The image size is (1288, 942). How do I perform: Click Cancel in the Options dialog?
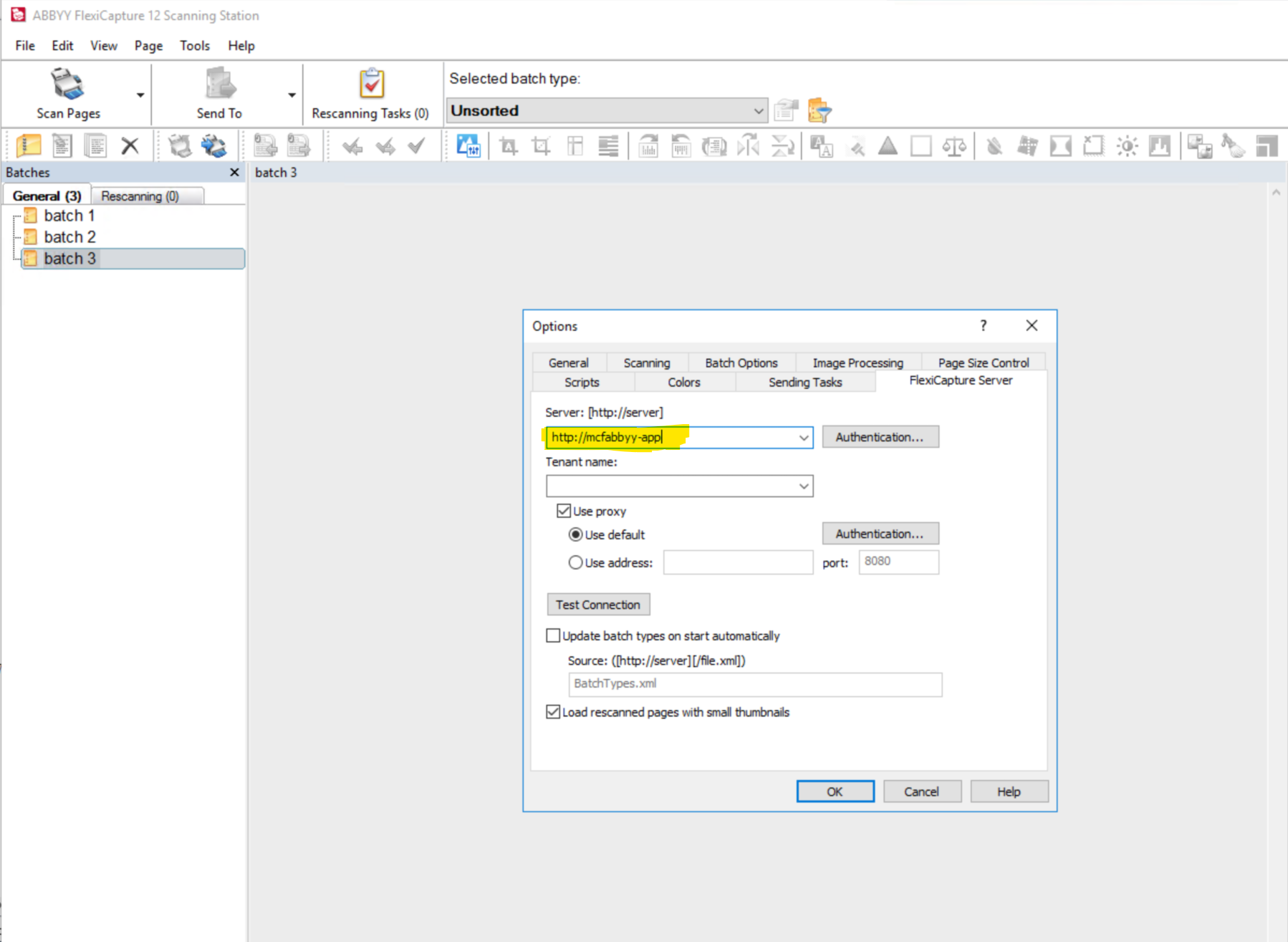tap(922, 791)
